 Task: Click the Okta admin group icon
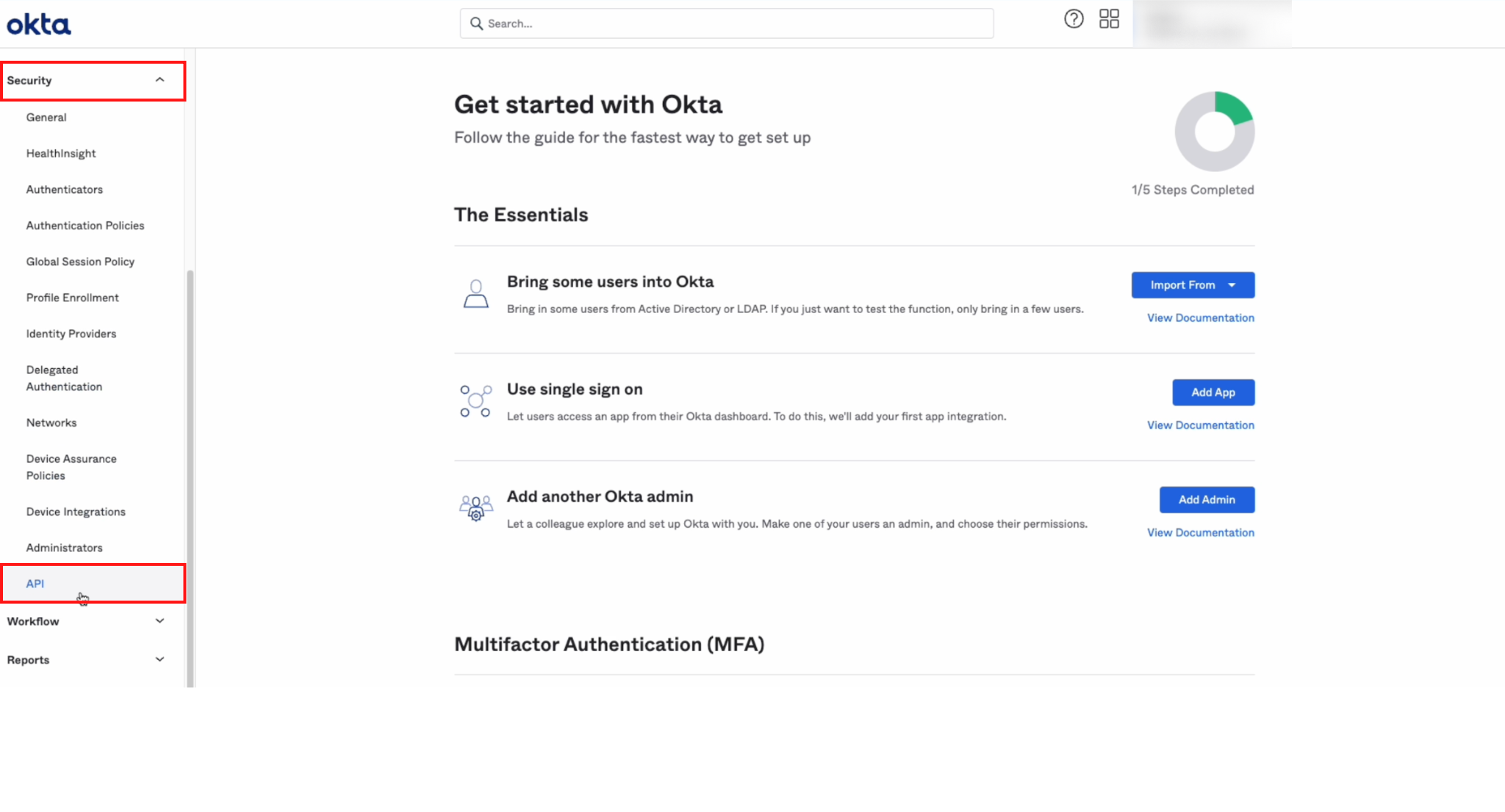[x=475, y=508]
